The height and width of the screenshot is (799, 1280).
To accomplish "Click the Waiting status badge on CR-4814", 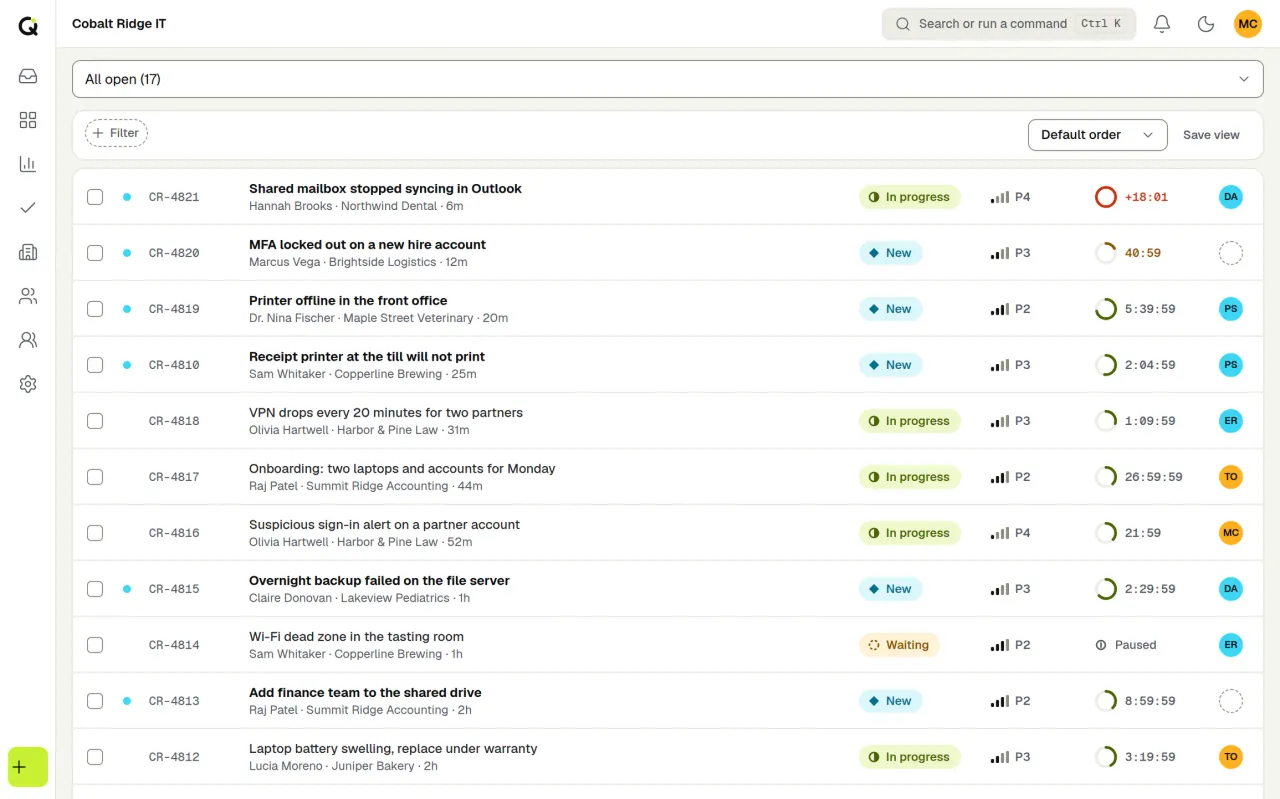I will click(899, 645).
